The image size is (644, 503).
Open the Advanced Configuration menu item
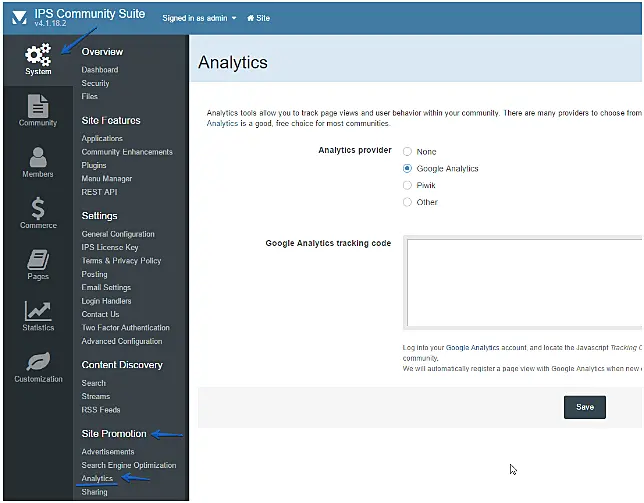pyautogui.click(x=122, y=341)
